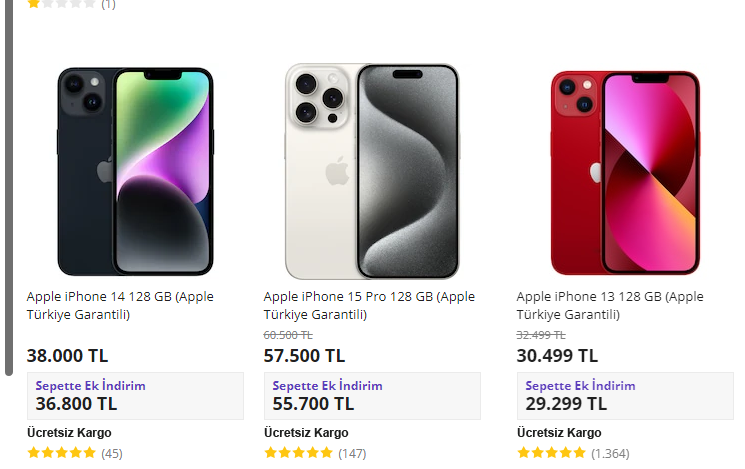Click the 38.000 TL price

pos(68,355)
